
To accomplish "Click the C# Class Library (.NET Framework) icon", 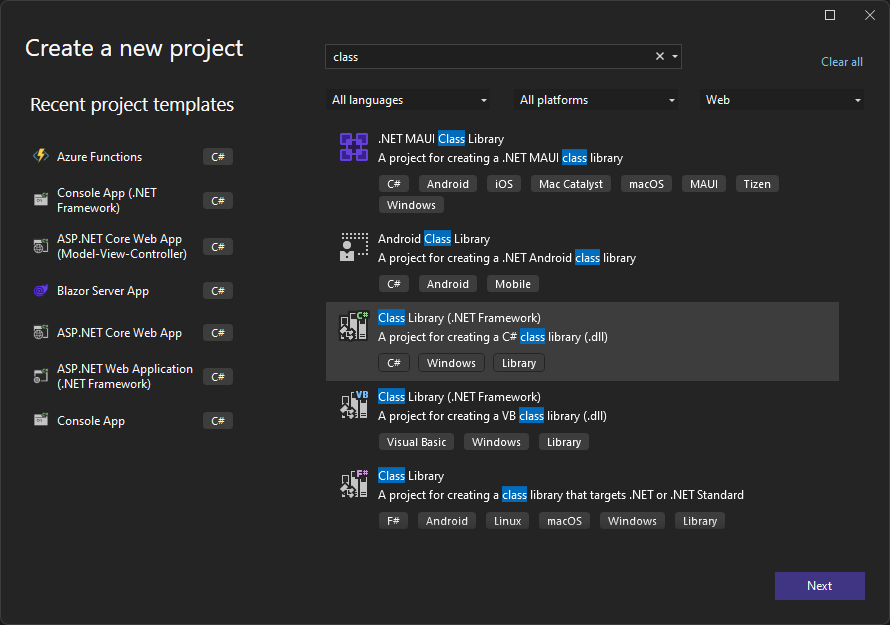I will [x=354, y=326].
